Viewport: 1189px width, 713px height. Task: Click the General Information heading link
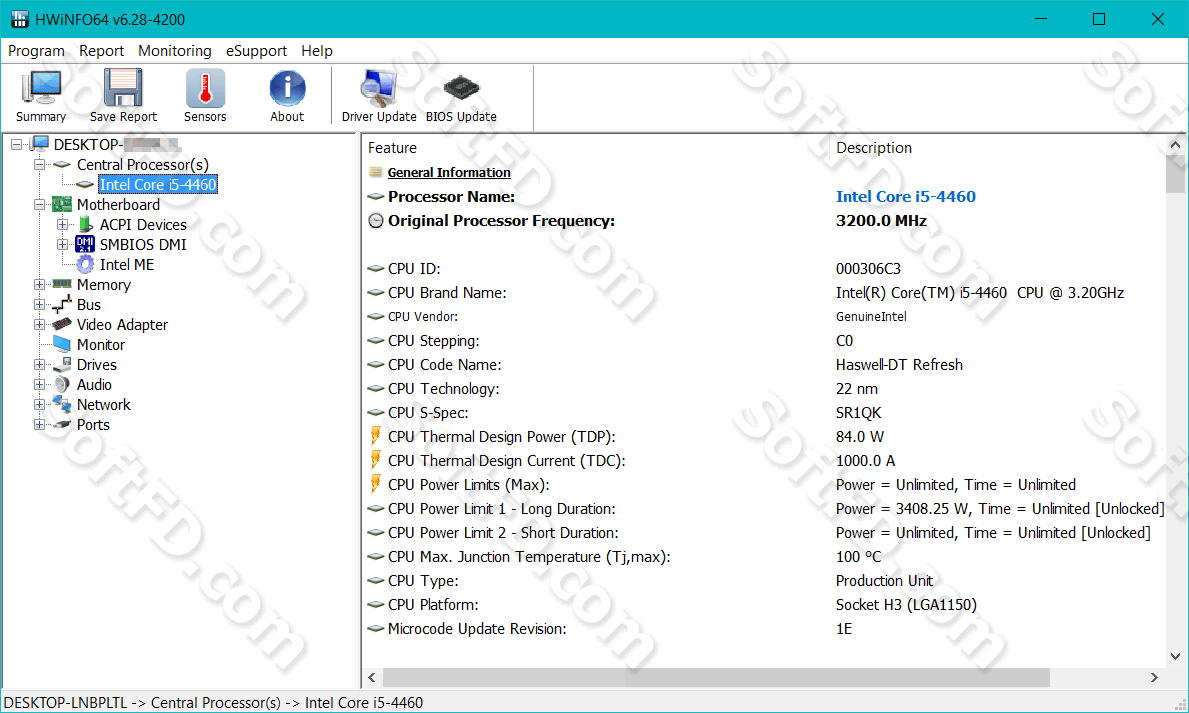[x=449, y=172]
